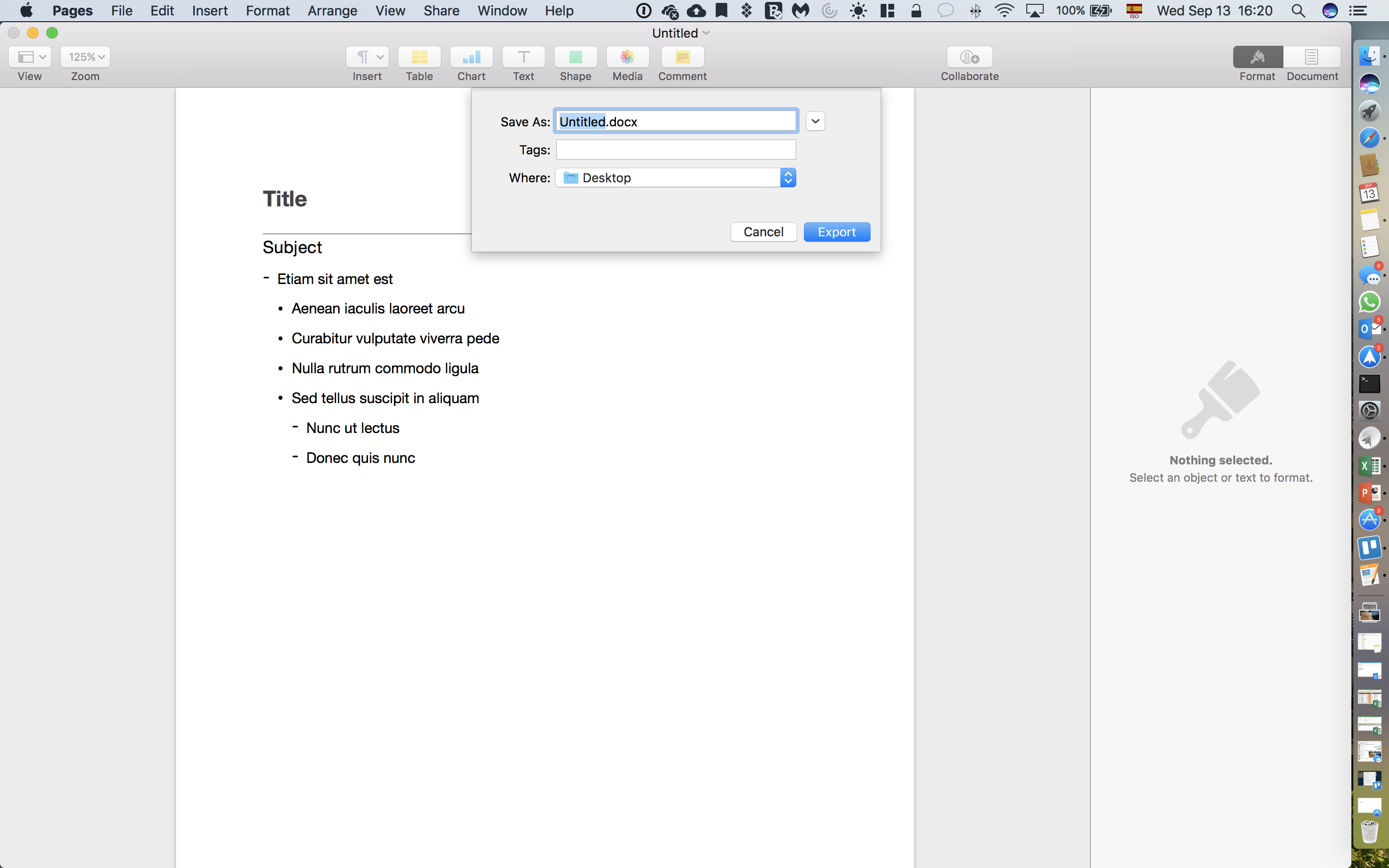The height and width of the screenshot is (868, 1389).
Task: Open the Media browser
Action: click(x=626, y=63)
